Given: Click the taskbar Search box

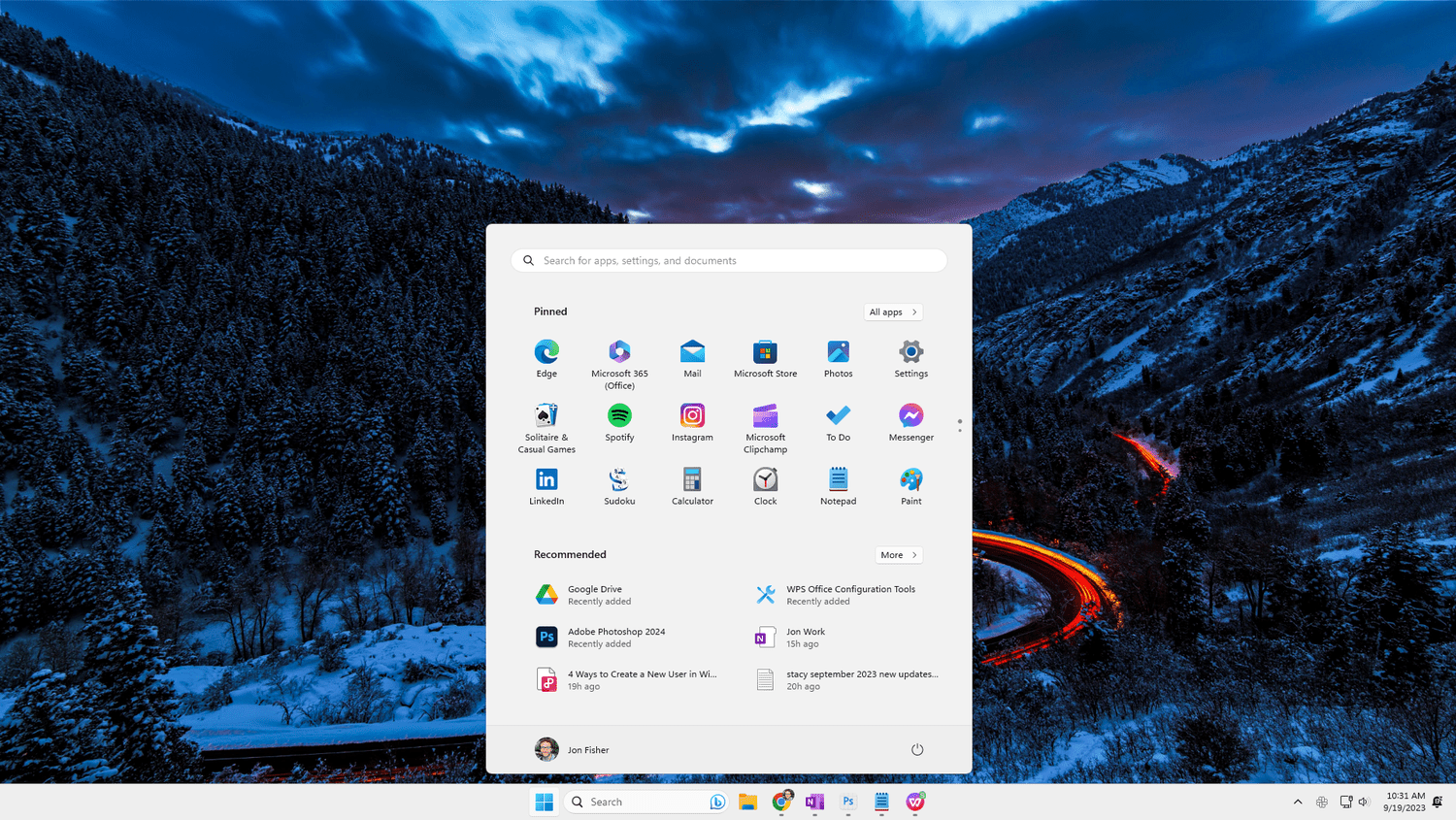Looking at the screenshot, I should pos(646,802).
